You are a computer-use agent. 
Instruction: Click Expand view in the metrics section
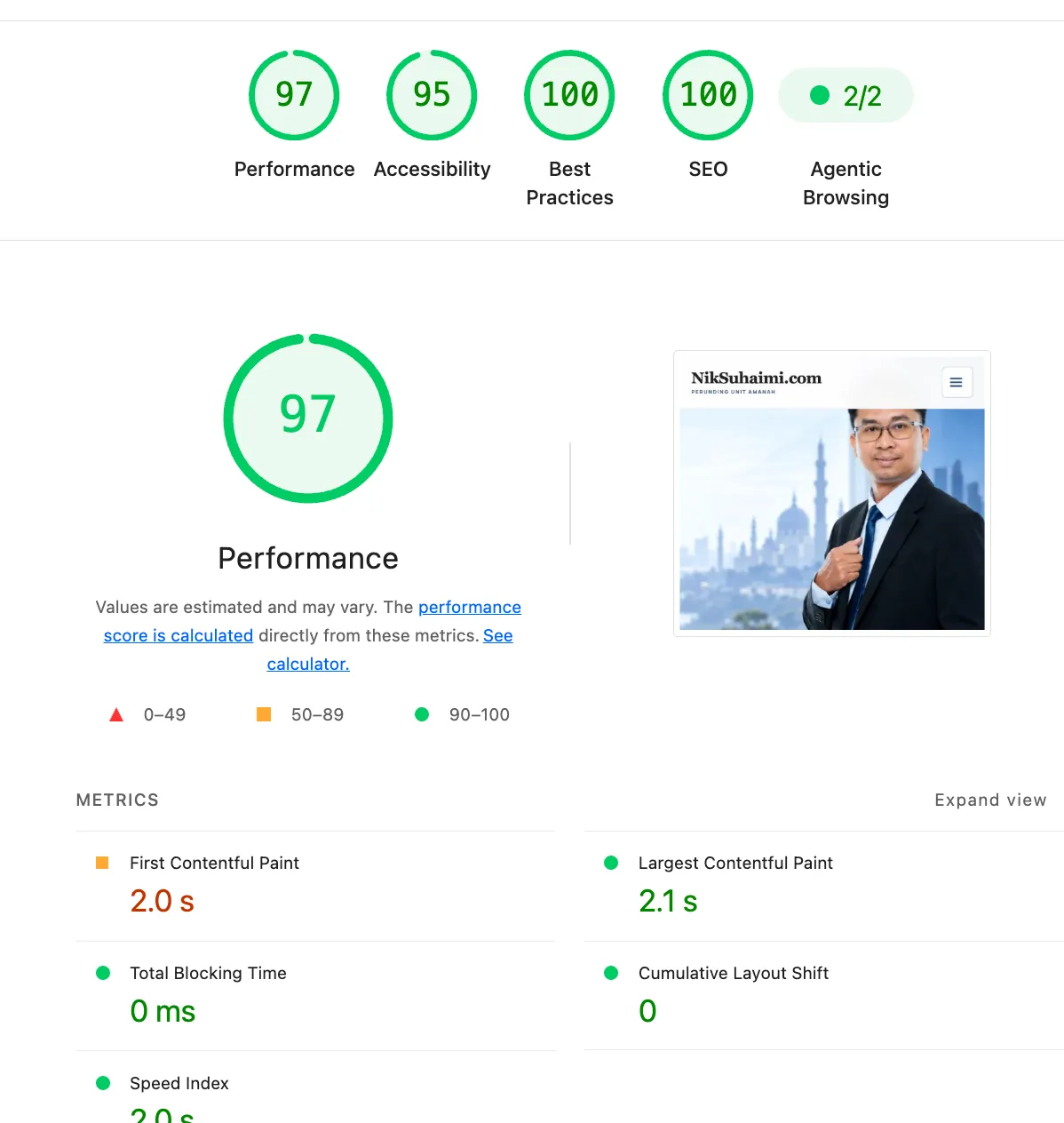pyautogui.click(x=990, y=800)
